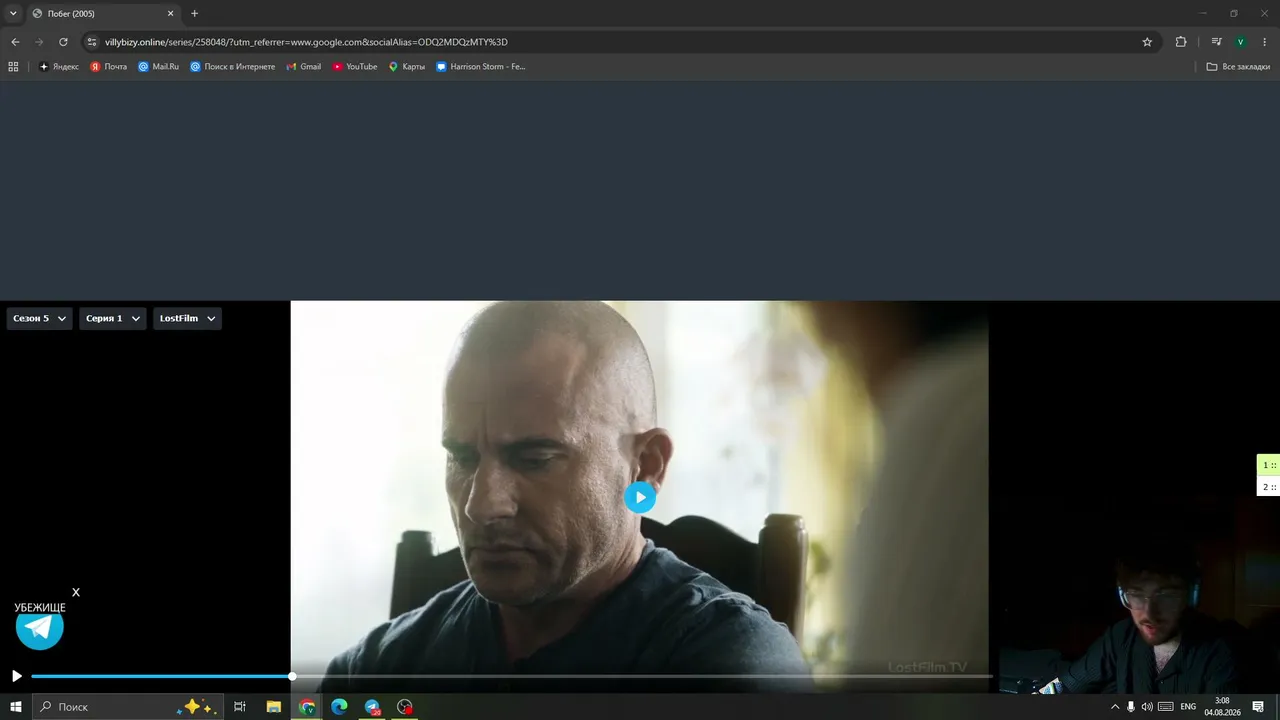Open the touch keyboard tray icon
The width and height of the screenshot is (1280, 720).
(x=1165, y=707)
